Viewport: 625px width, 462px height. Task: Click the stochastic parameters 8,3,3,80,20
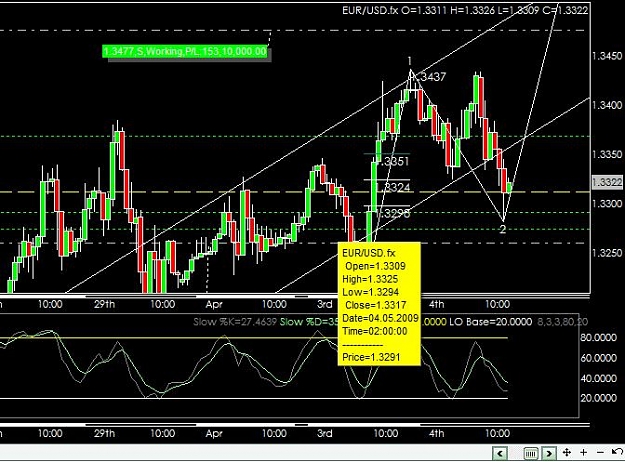(x=562, y=322)
